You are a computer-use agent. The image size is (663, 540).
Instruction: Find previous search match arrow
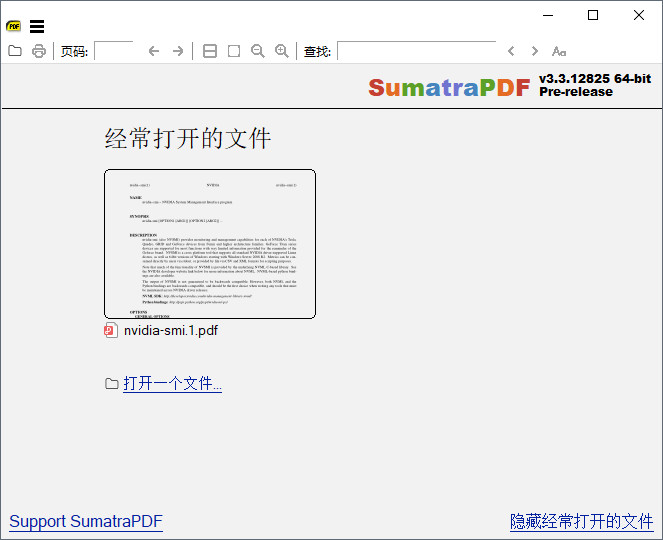511,51
